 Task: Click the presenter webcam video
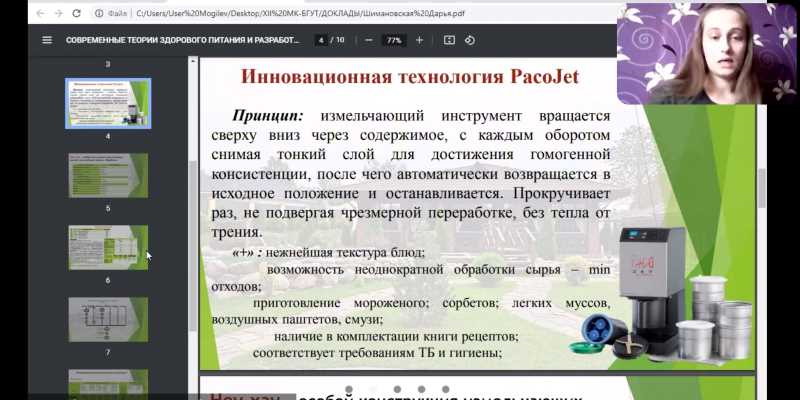click(x=707, y=53)
